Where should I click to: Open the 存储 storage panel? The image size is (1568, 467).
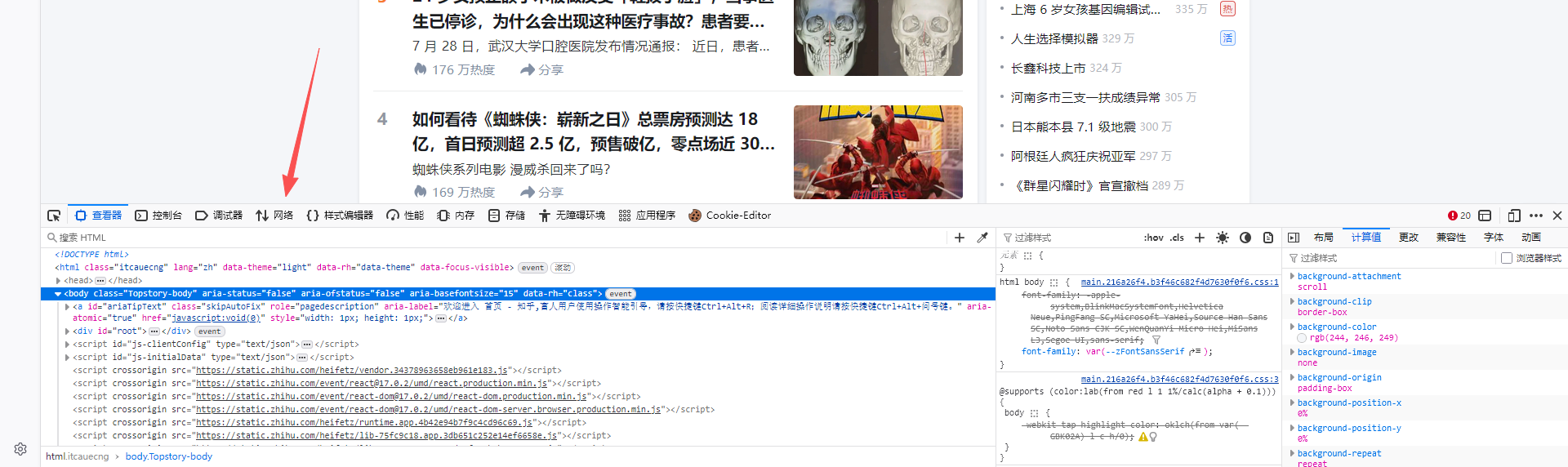tap(506, 216)
